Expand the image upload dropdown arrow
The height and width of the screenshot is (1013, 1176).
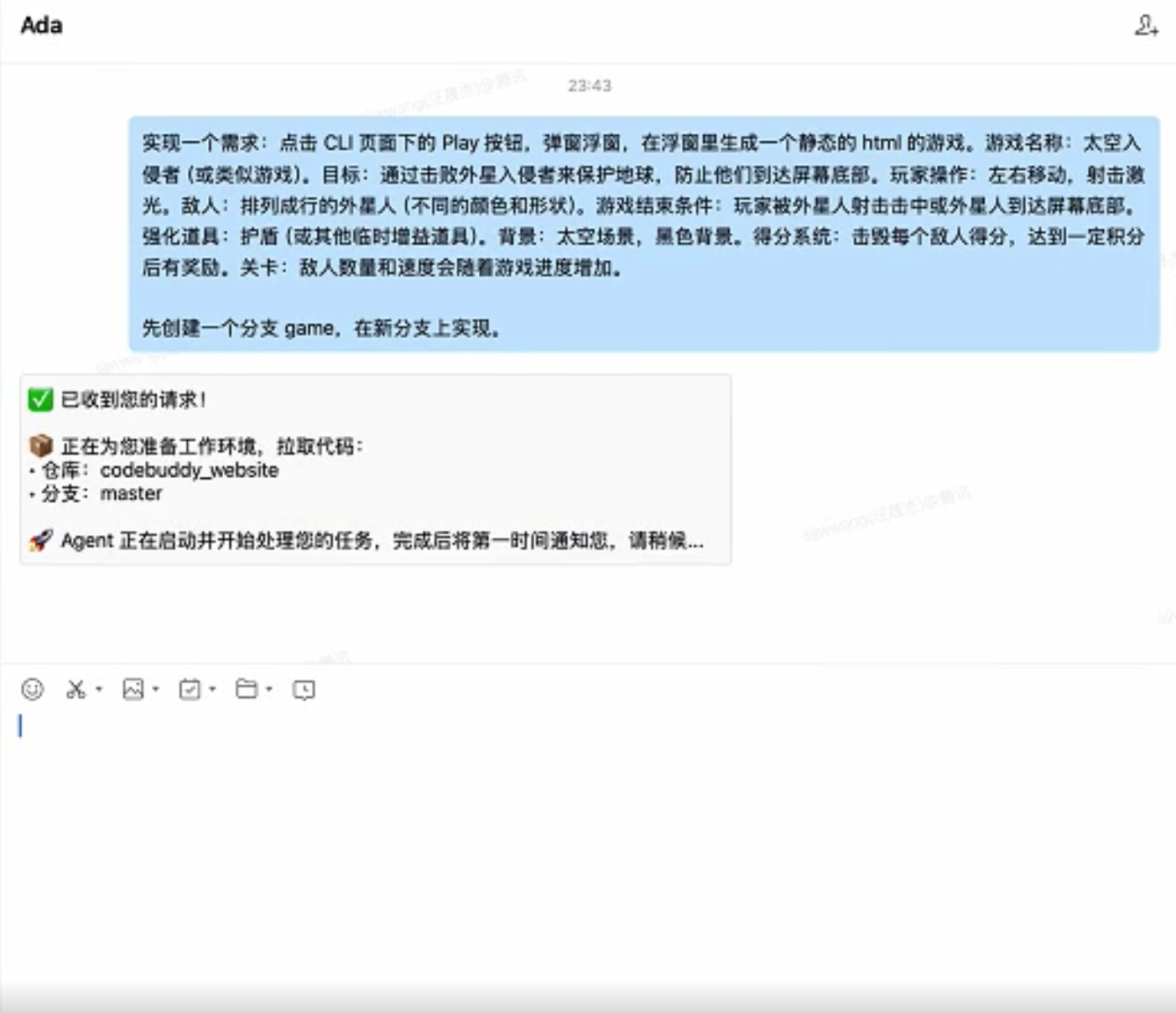tap(157, 690)
